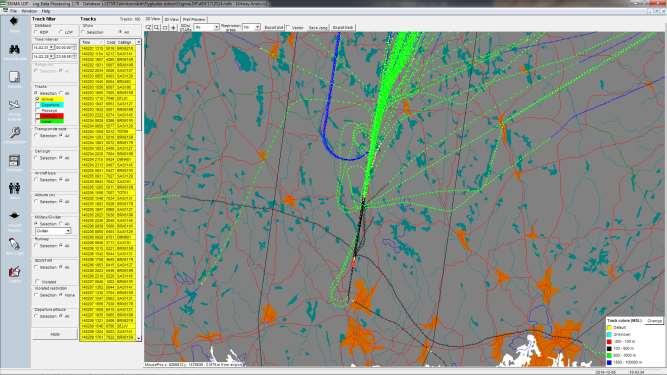Click the Save view button in the map toolbar
Screen dimensions: 667x375
point(318,28)
